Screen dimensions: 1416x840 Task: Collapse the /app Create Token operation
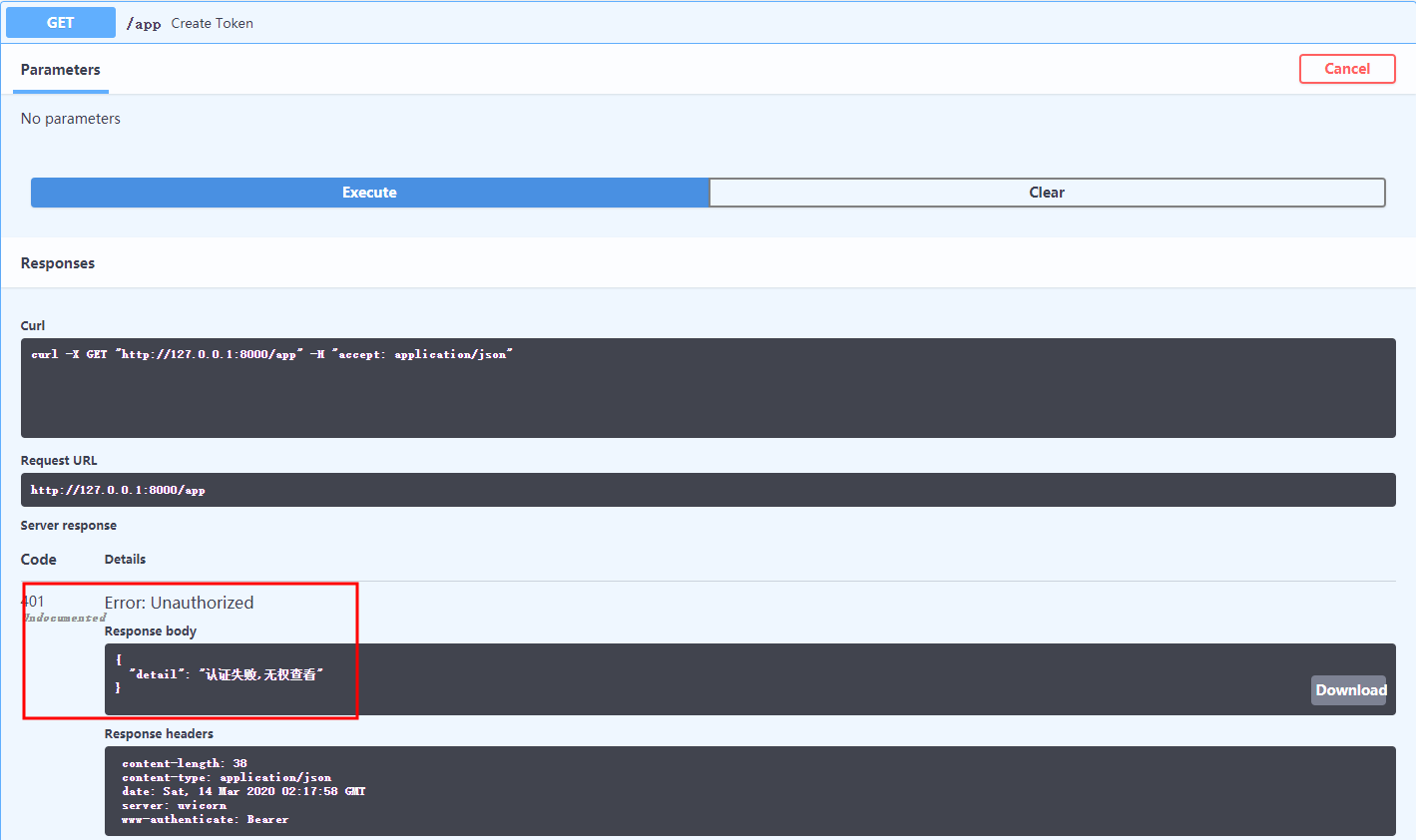click(708, 23)
